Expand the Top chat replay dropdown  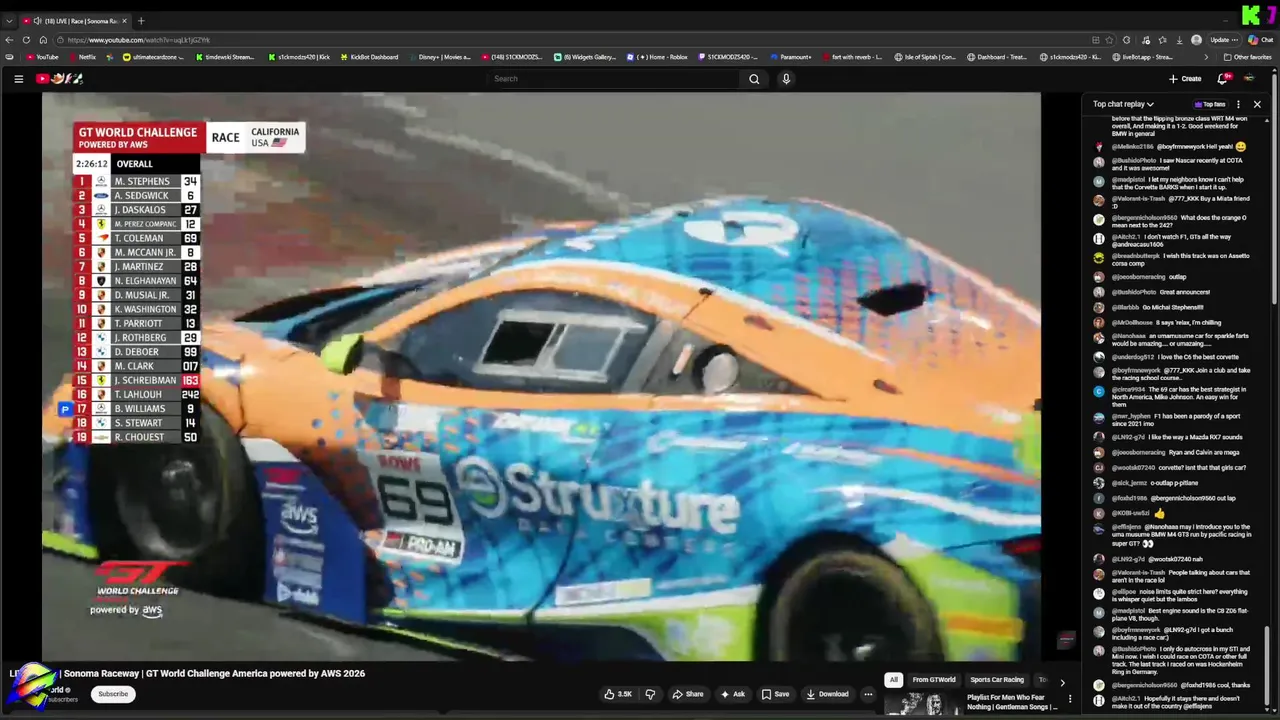pos(1123,104)
